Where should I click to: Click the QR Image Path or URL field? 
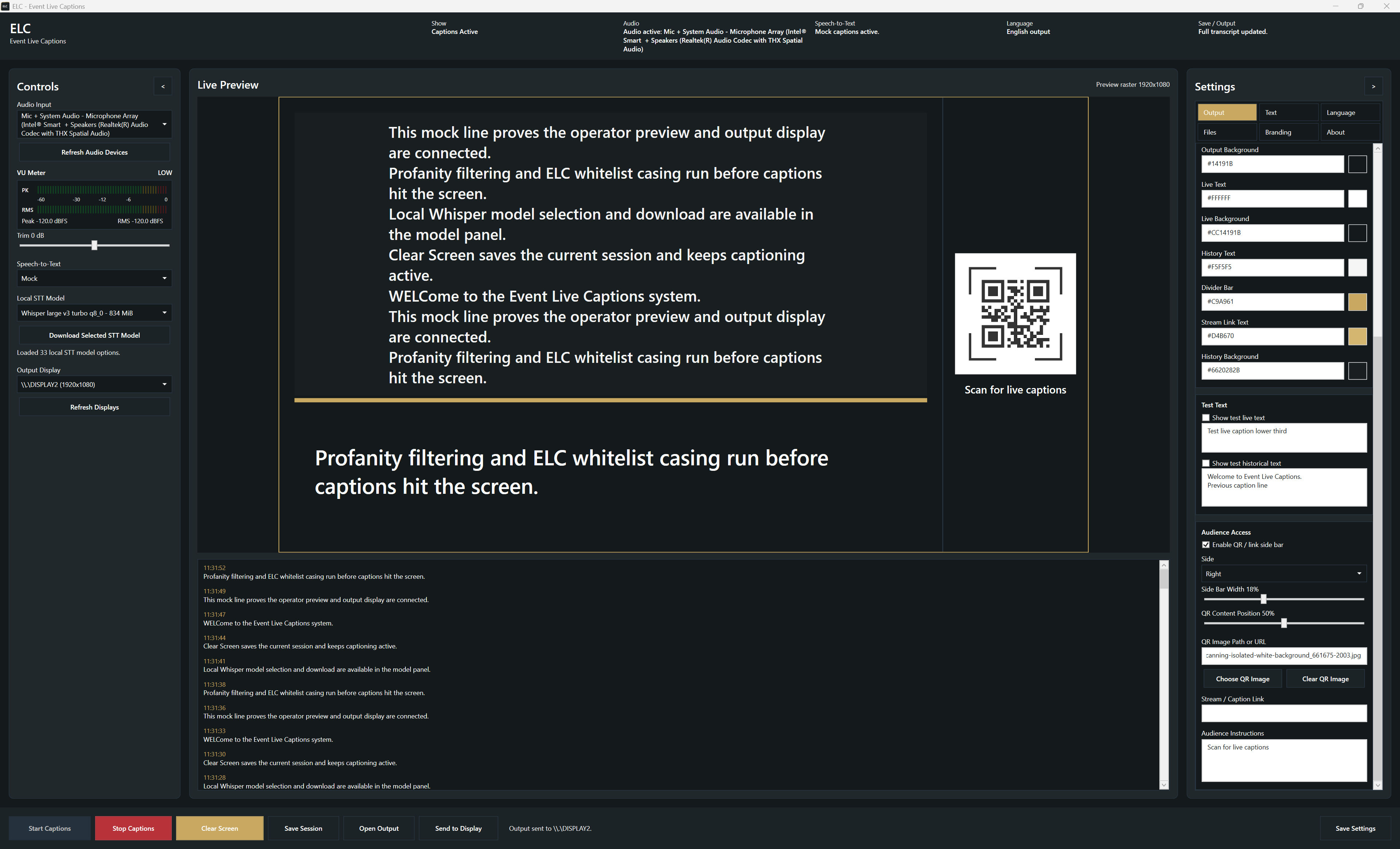1284,656
